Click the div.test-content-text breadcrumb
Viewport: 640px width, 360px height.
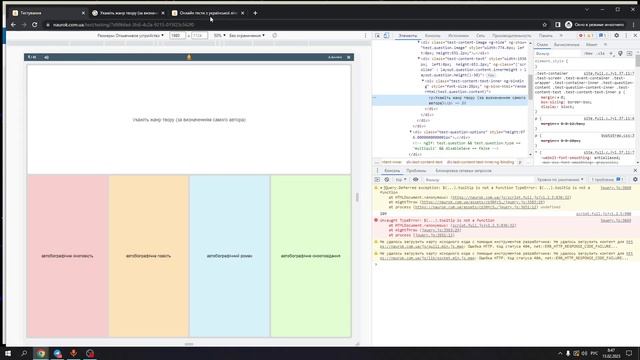tap(424, 162)
